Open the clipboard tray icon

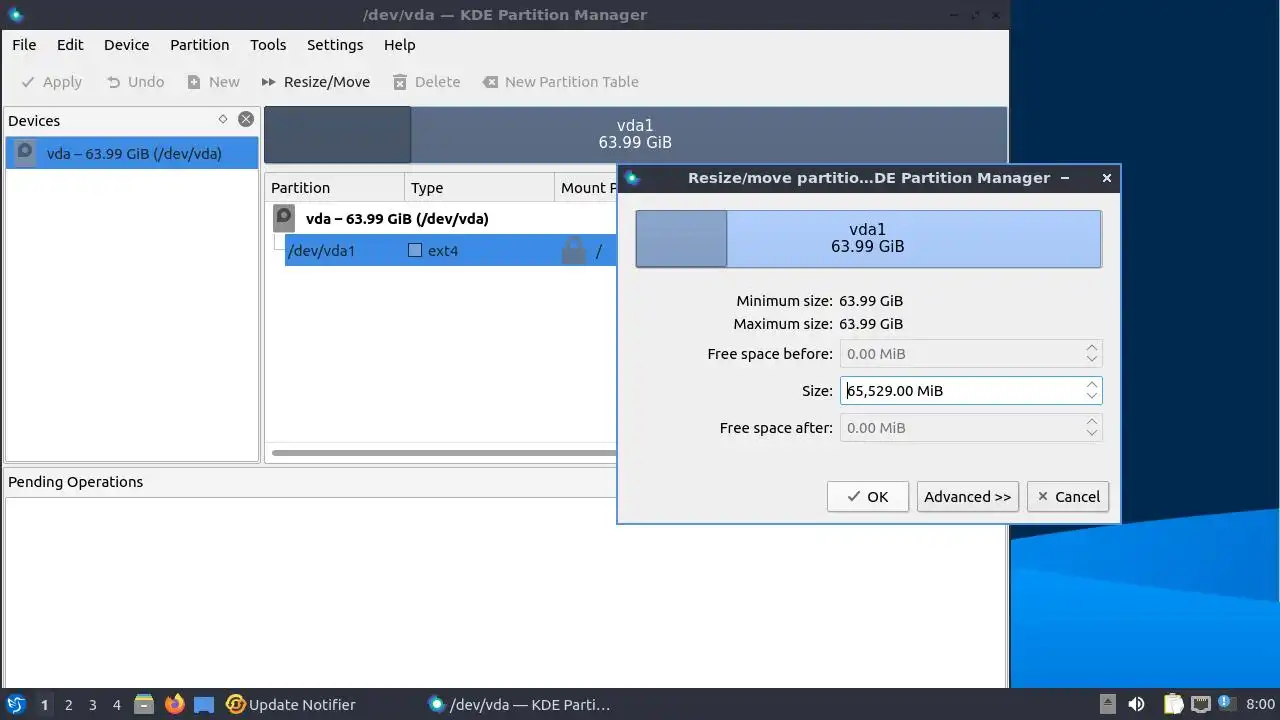[1173, 705]
